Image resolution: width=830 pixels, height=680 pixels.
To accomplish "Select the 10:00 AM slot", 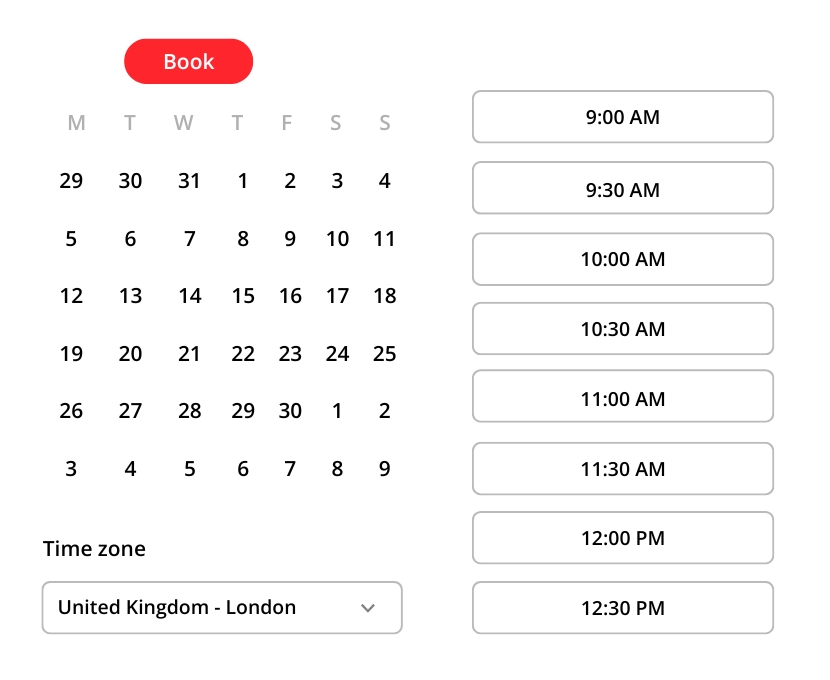I will tap(622, 259).
